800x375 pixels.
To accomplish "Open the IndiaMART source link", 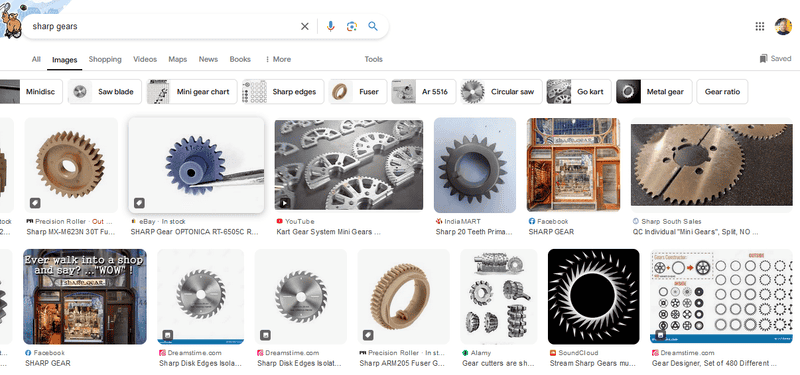I will pos(458,221).
